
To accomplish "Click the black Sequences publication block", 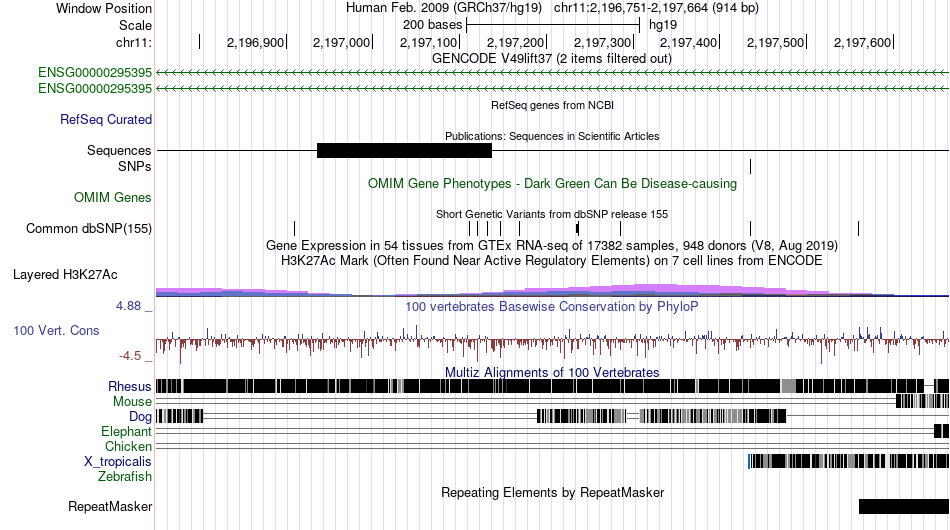I will click(x=404, y=150).
